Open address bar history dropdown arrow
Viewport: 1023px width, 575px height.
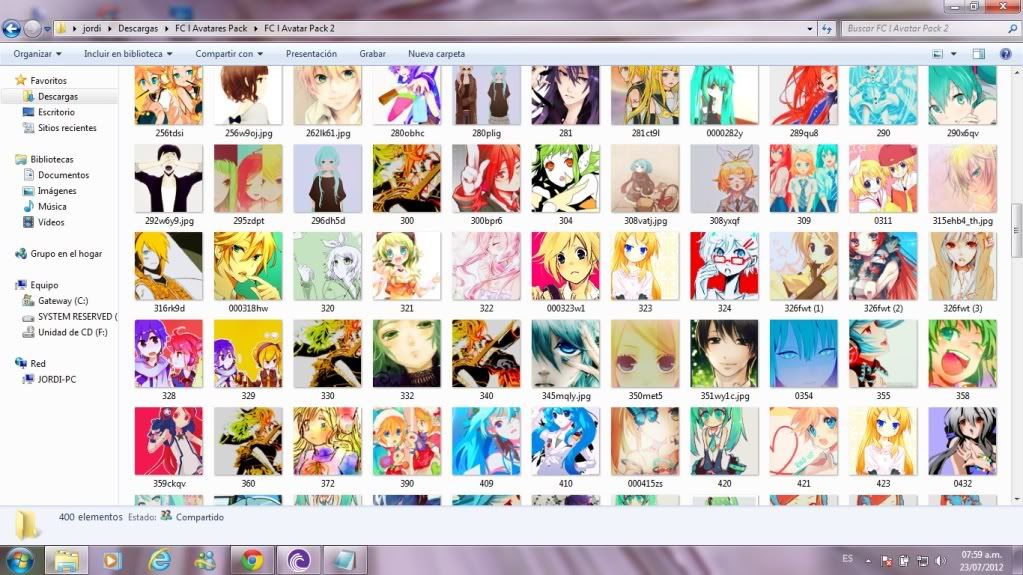point(810,29)
